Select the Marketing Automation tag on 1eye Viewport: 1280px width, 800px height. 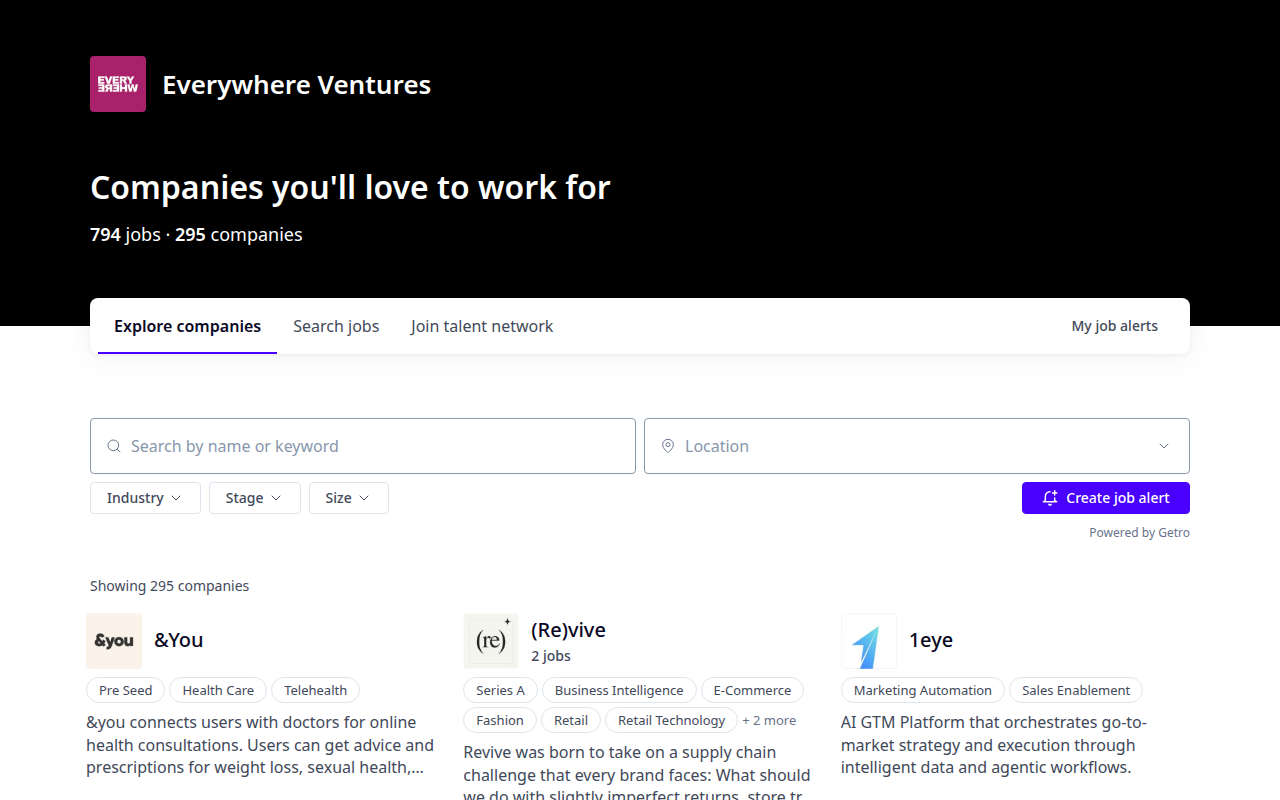pyautogui.click(x=923, y=690)
